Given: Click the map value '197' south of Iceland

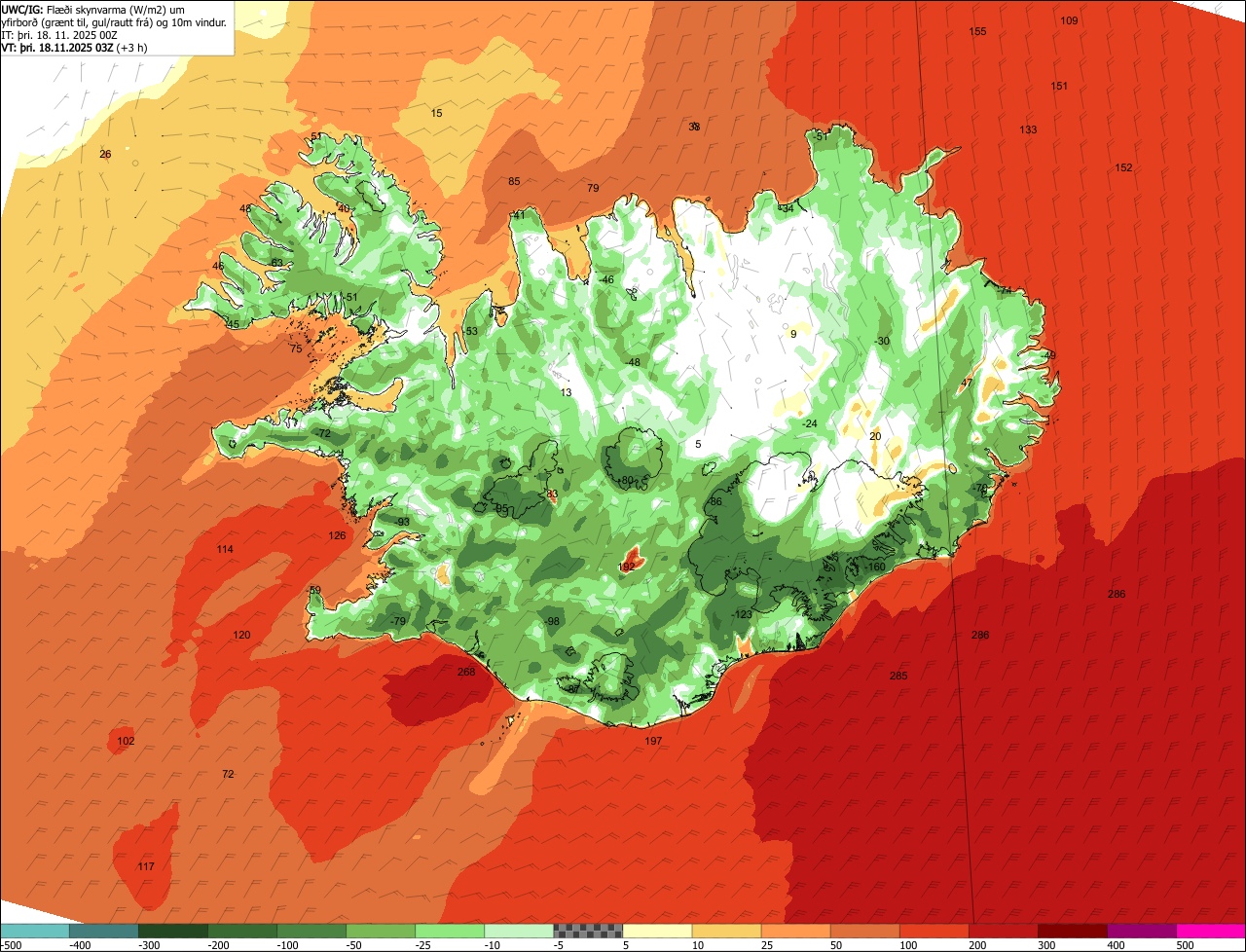Looking at the screenshot, I should coord(653,742).
